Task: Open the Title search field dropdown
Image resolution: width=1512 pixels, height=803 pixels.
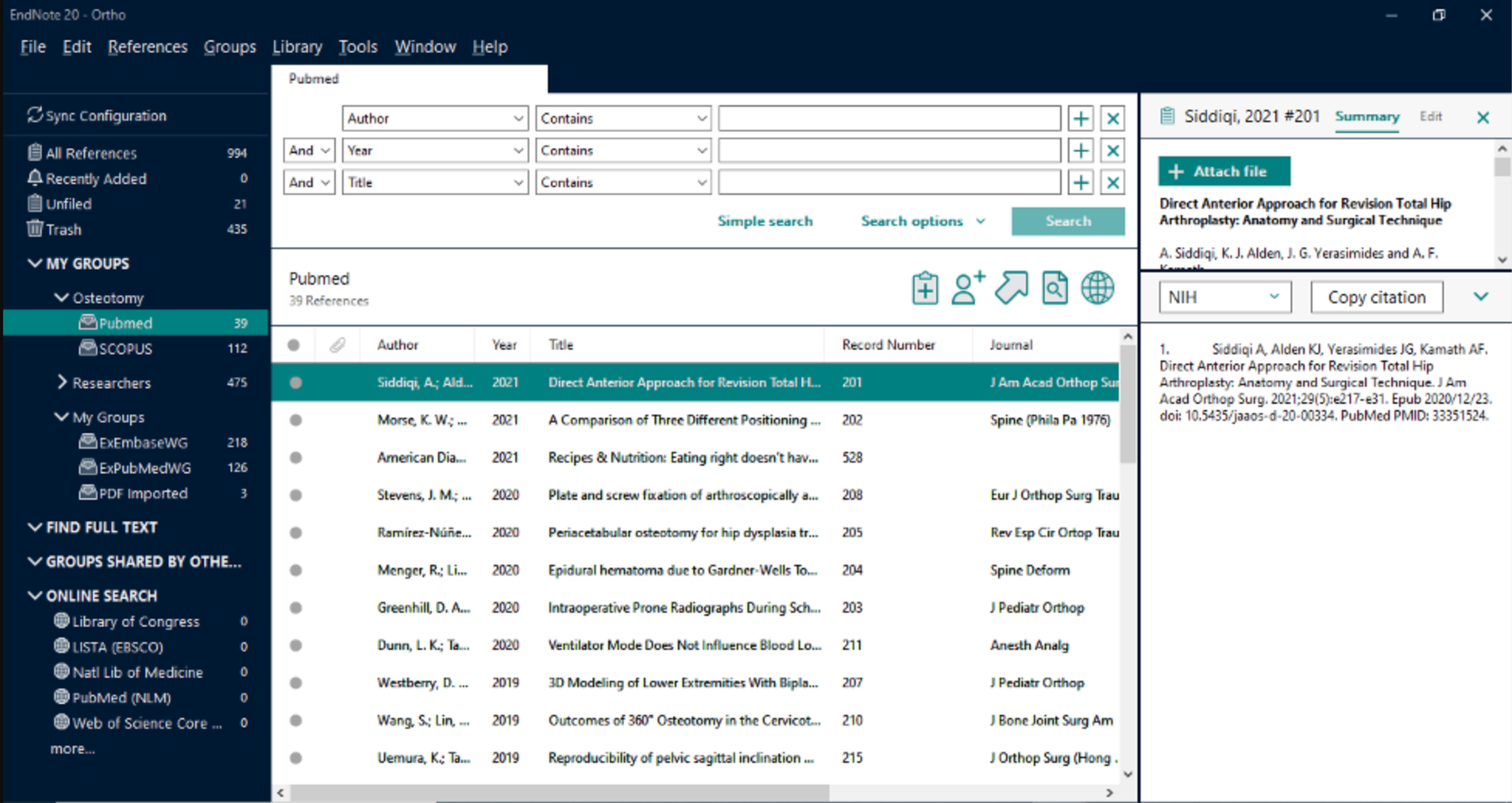Action: [435, 182]
